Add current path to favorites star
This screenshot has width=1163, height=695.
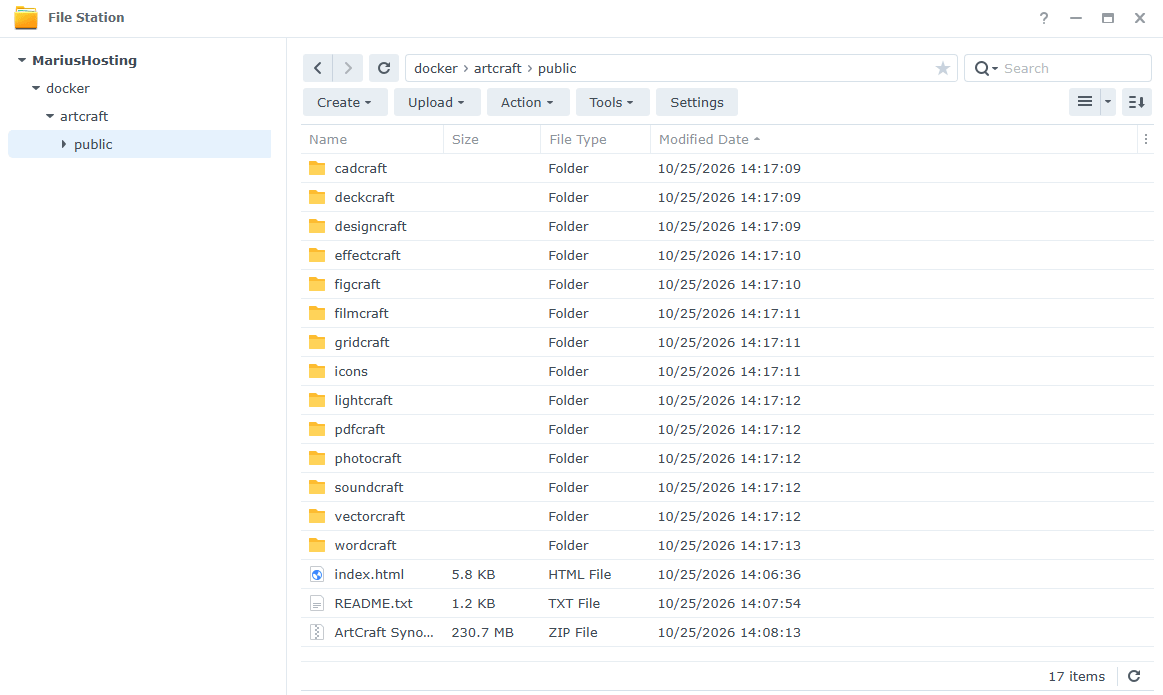coord(943,68)
